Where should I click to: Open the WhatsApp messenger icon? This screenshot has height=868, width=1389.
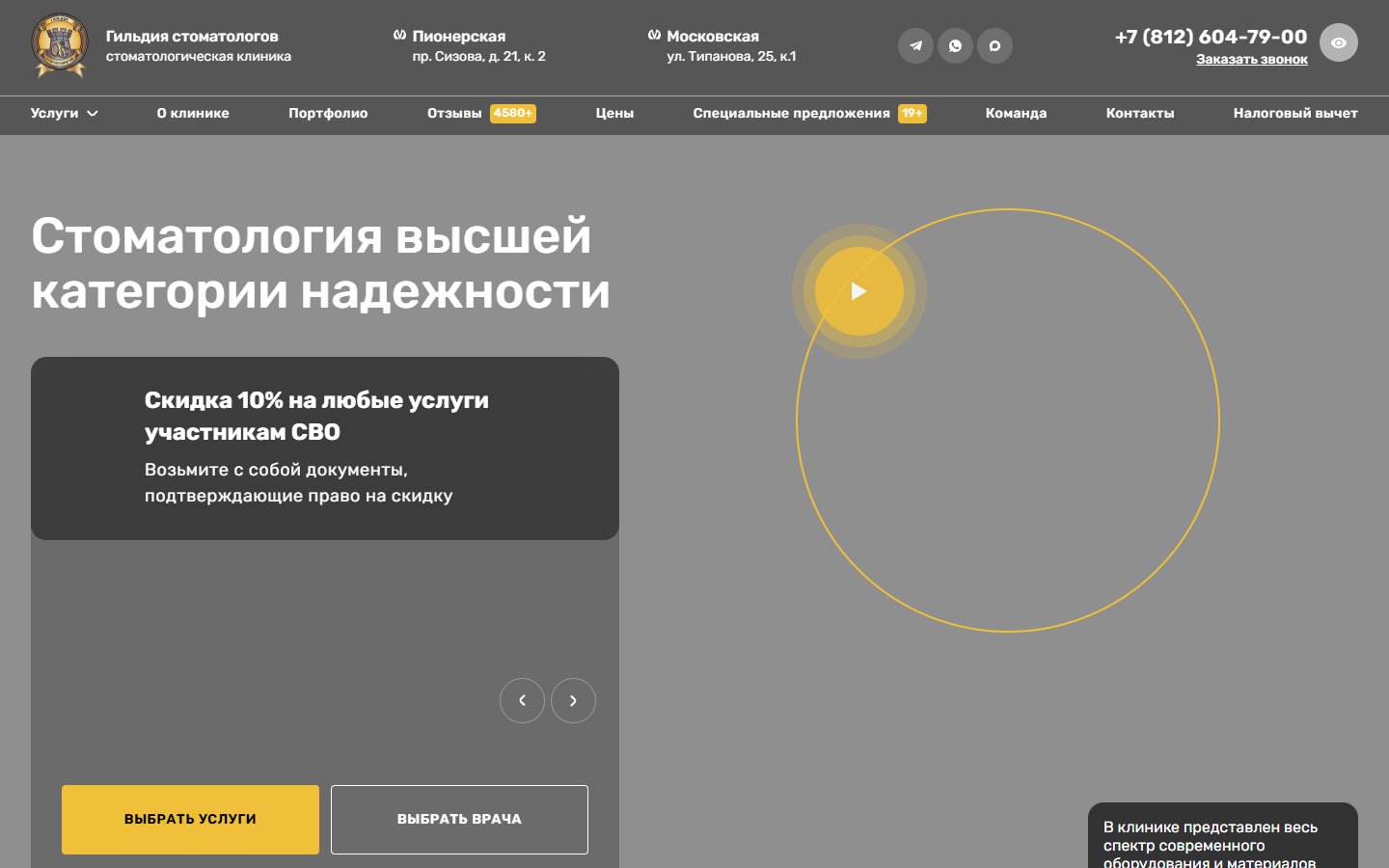955,45
